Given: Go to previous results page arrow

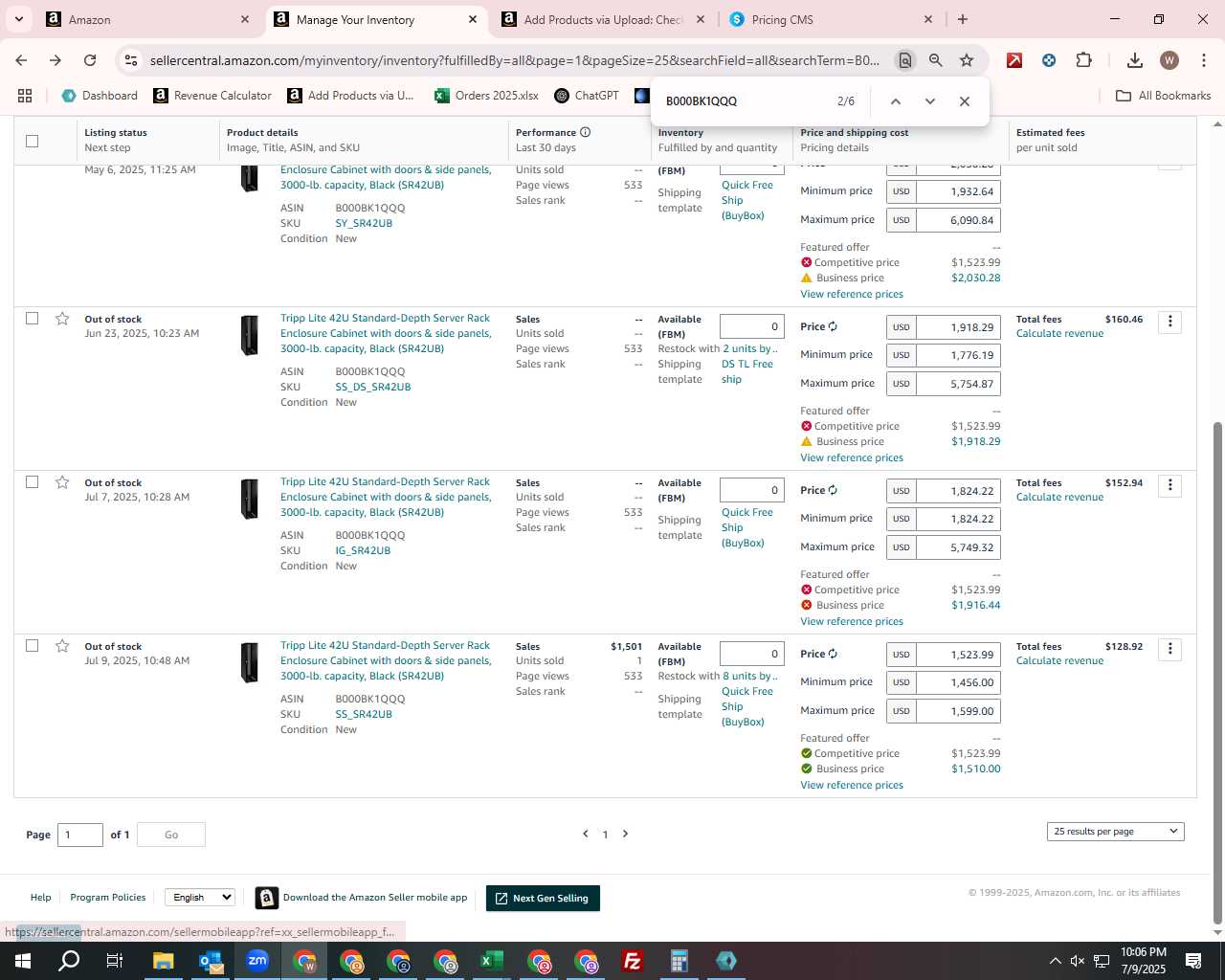Looking at the screenshot, I should (586, 834).
